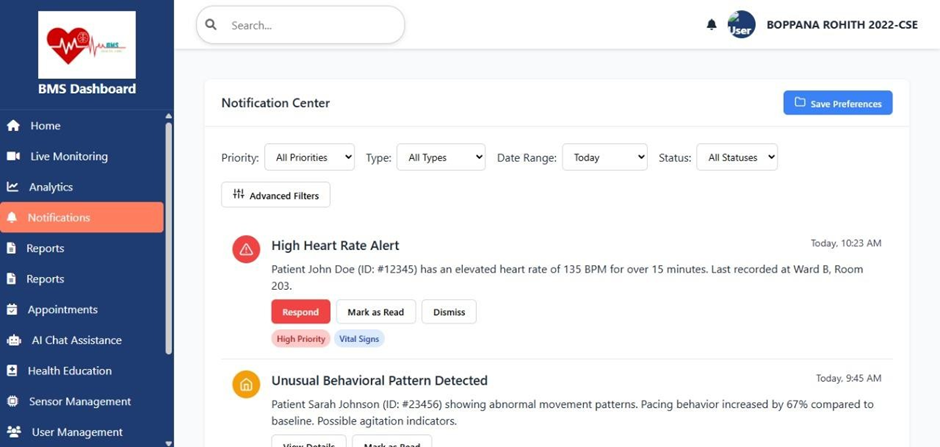Image resolution: width=940 pixels, height=447 pixels.
Task: Click the BMS heart logo
Action: pyautogui.click(x=87, y=45)
